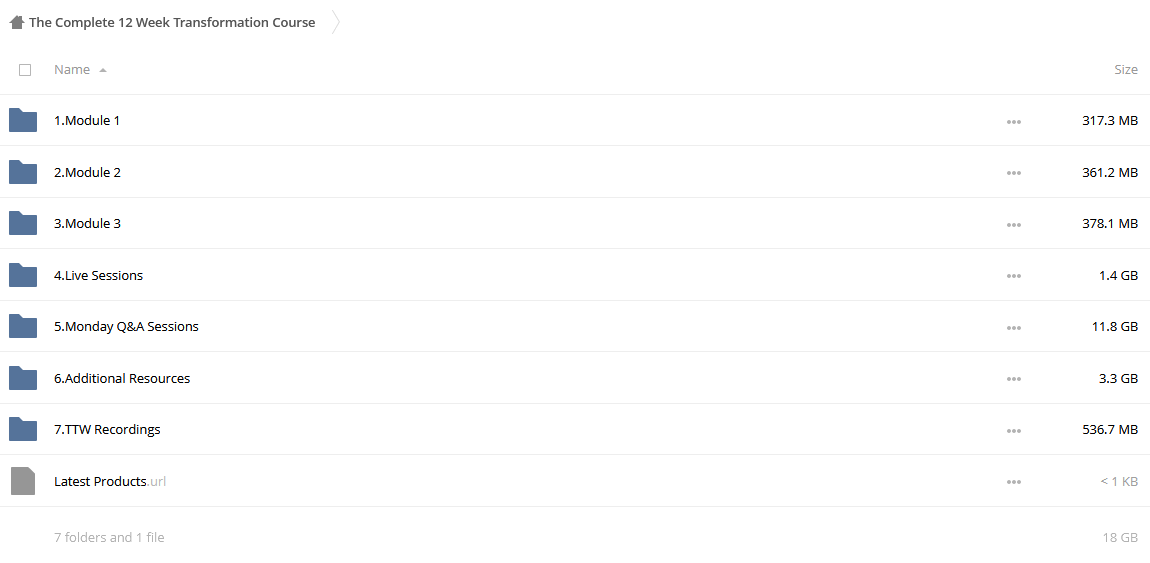Click the Name column sort arrow

click(103, 70)
